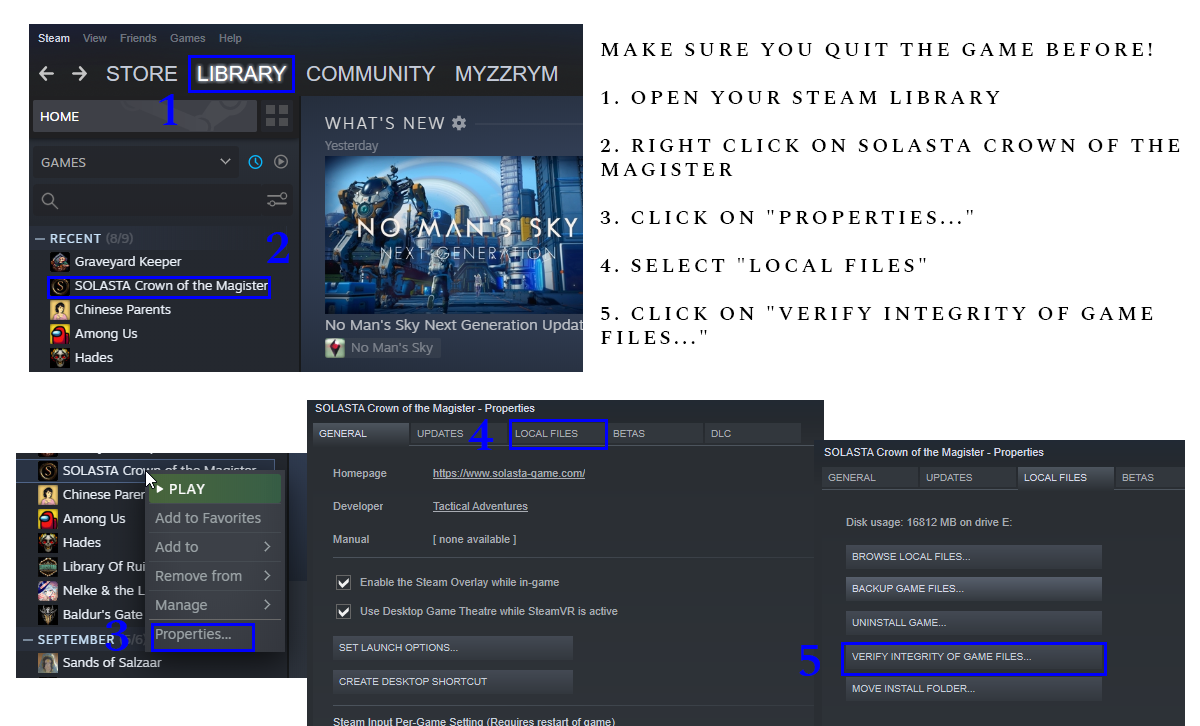
Task: Click the Baldur's Gate game icon
Action: 48,614
